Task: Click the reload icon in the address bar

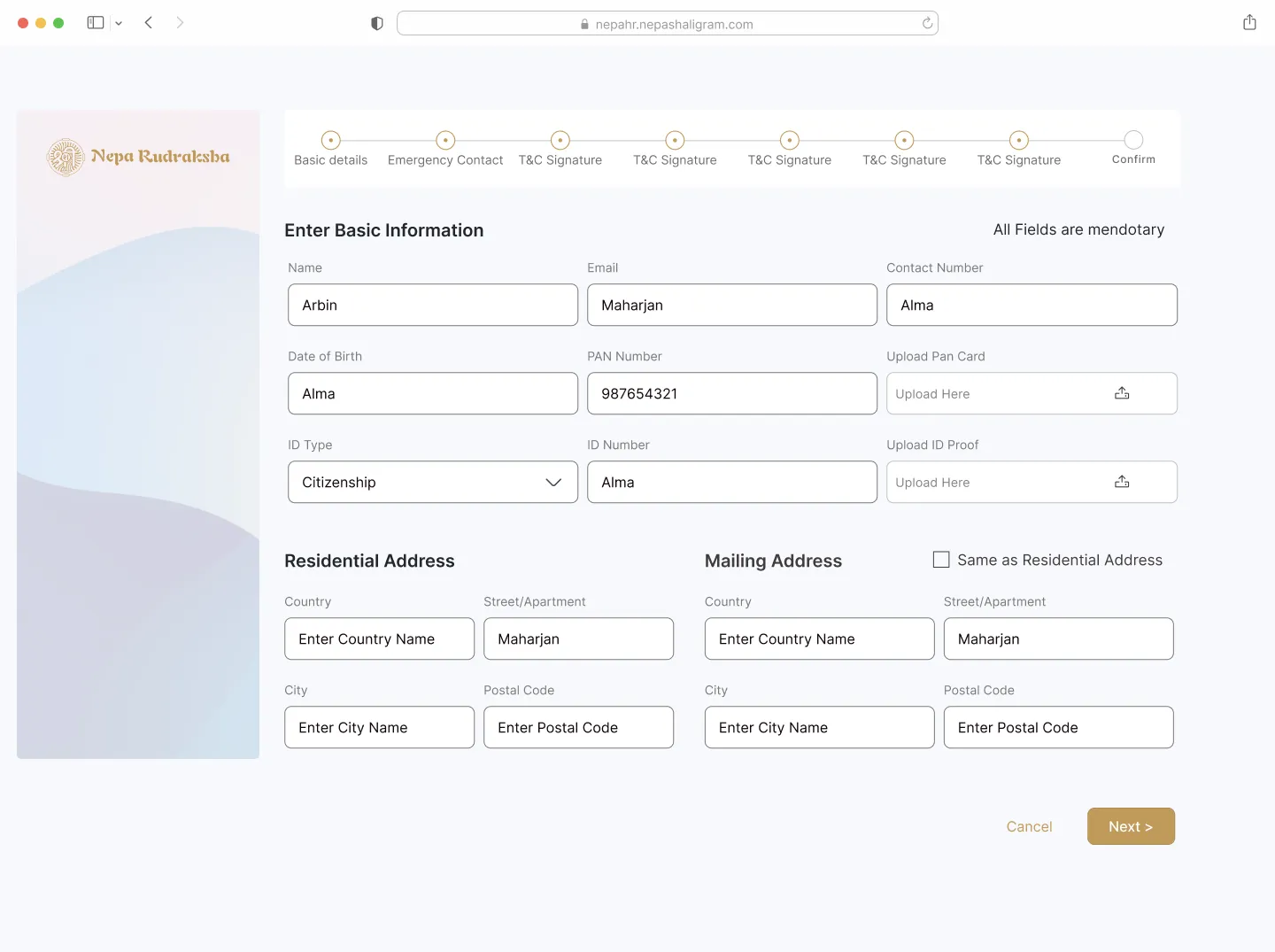Action: (926, 23)
